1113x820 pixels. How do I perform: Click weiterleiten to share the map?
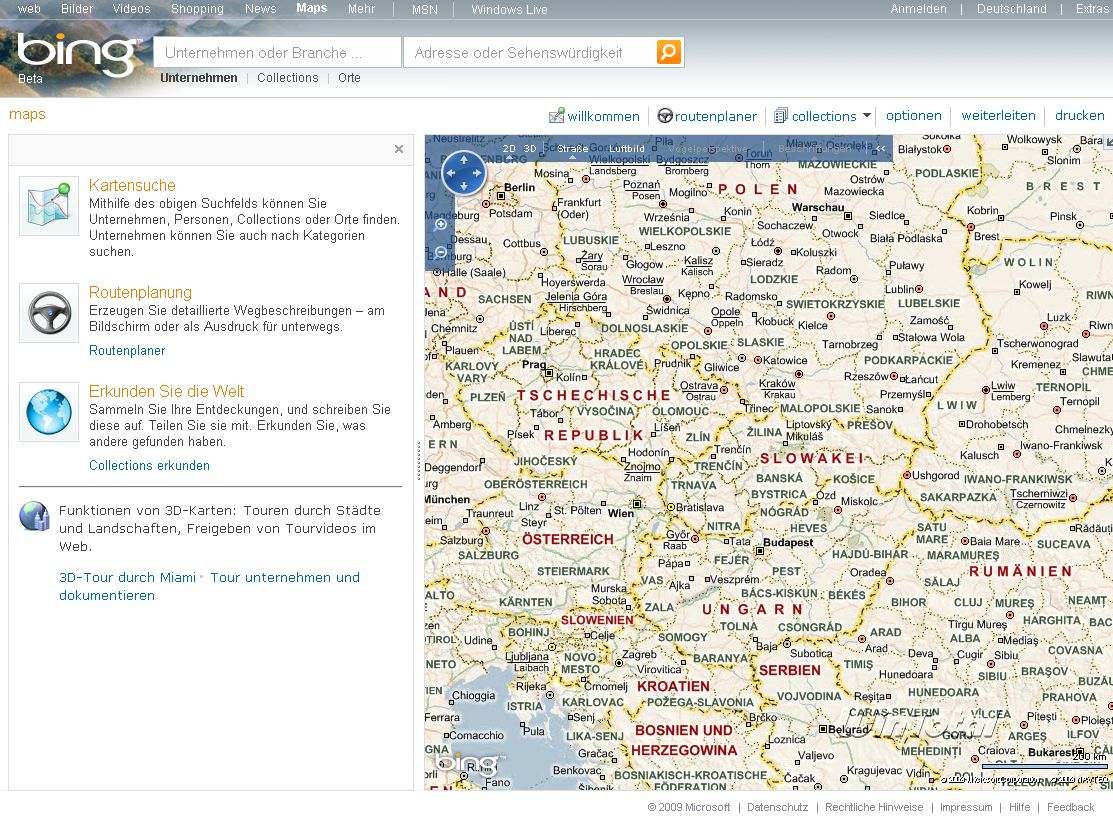pyautogui.click(x=998, y=116)
